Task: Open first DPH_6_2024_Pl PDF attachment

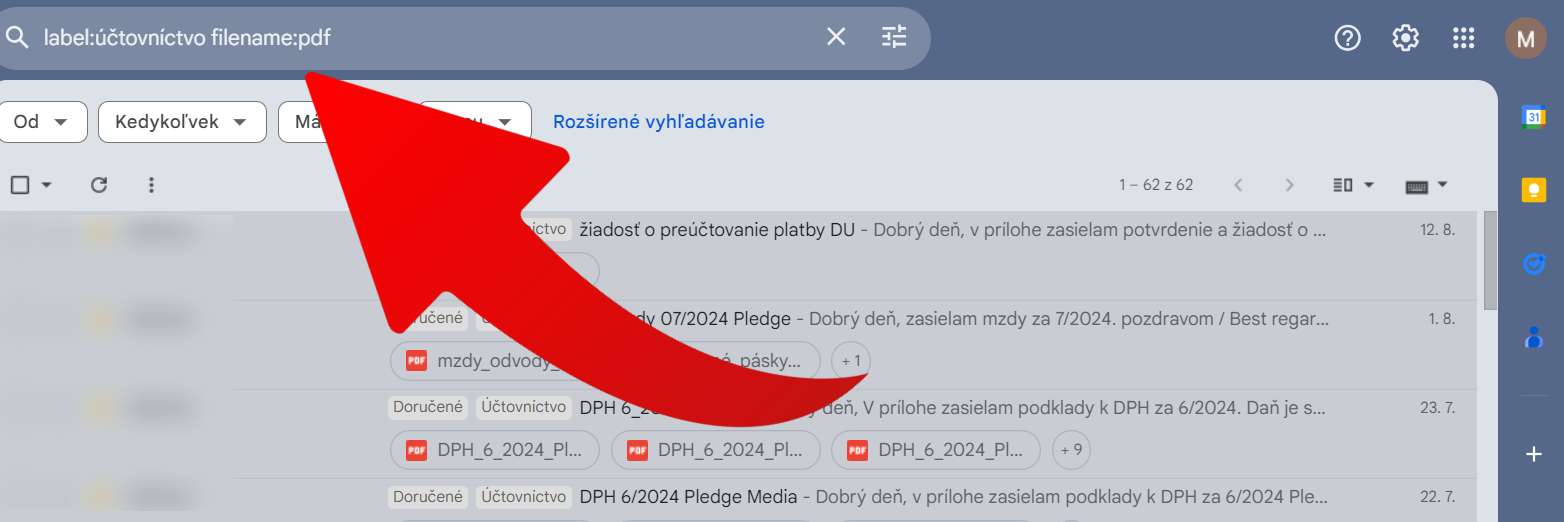Action: click(x=495, y=450)
